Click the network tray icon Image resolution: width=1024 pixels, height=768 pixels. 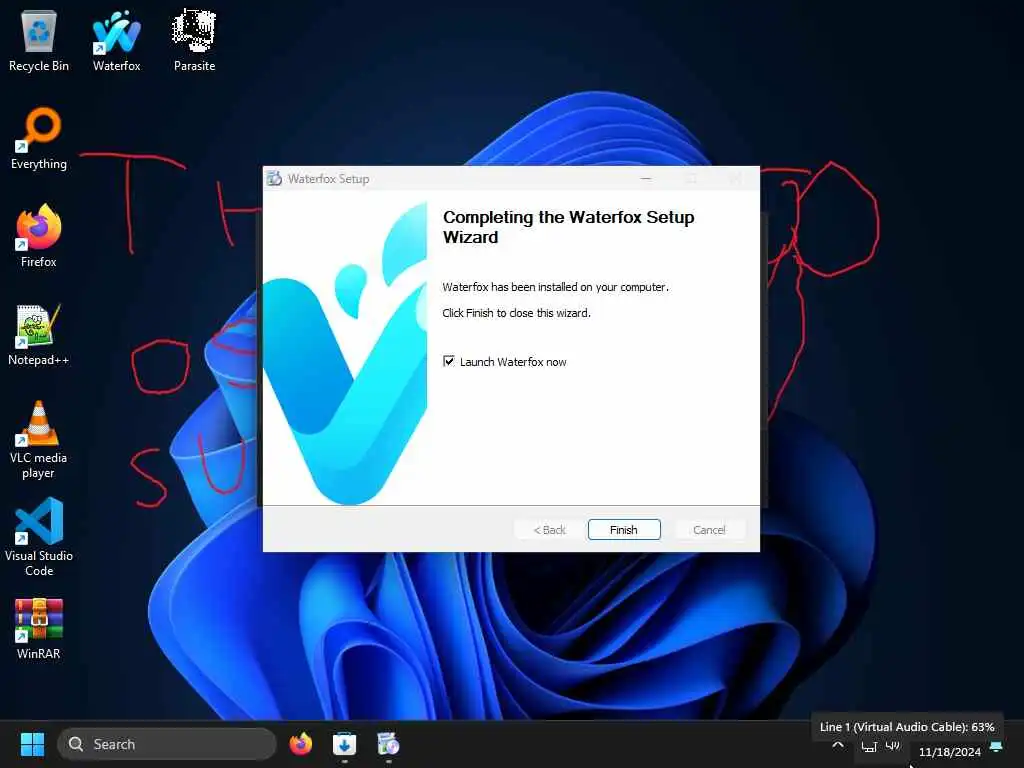[x=869, y=746]
